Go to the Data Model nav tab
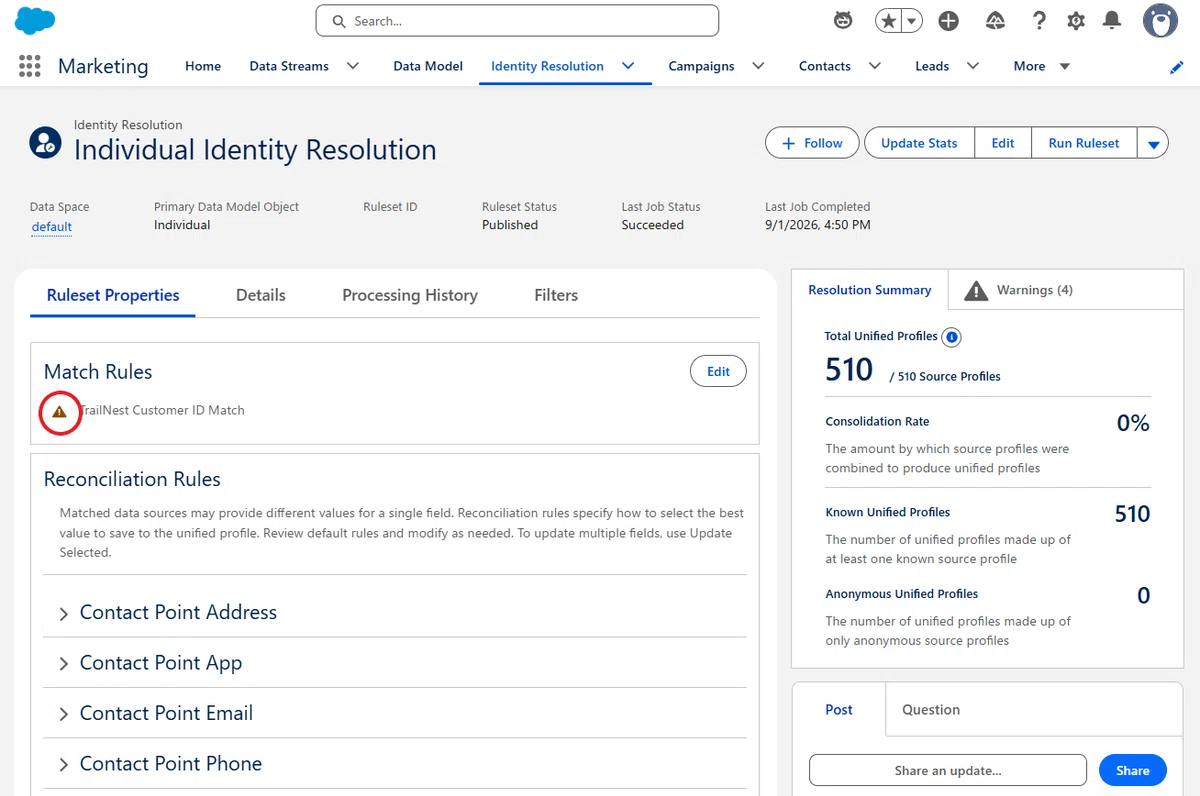 [x=428, y=66]
